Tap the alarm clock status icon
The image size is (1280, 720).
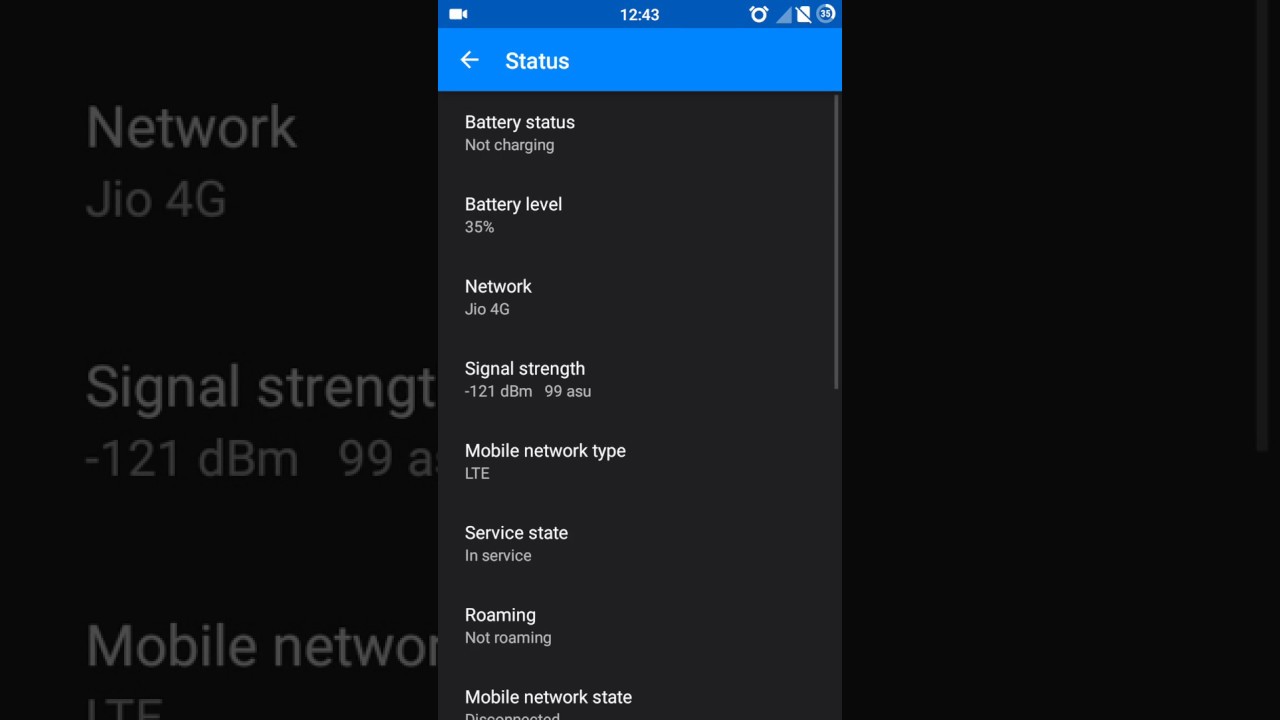pyautogui.click(x=759, y=14)
